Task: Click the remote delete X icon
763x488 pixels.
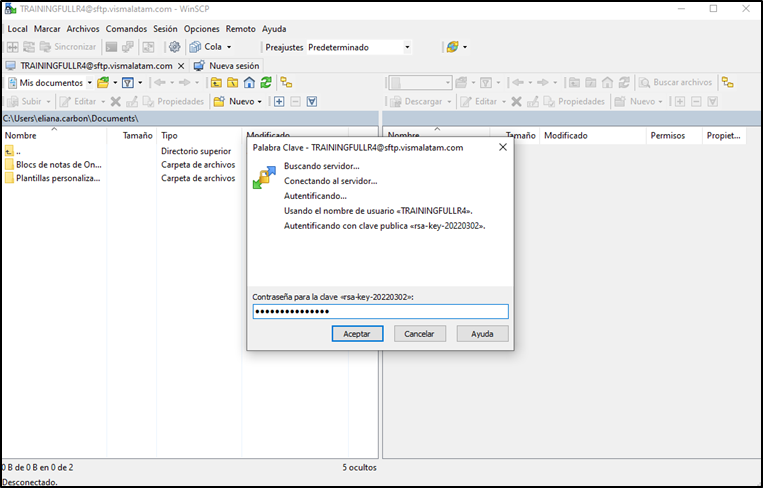Action: pos(516,101)
